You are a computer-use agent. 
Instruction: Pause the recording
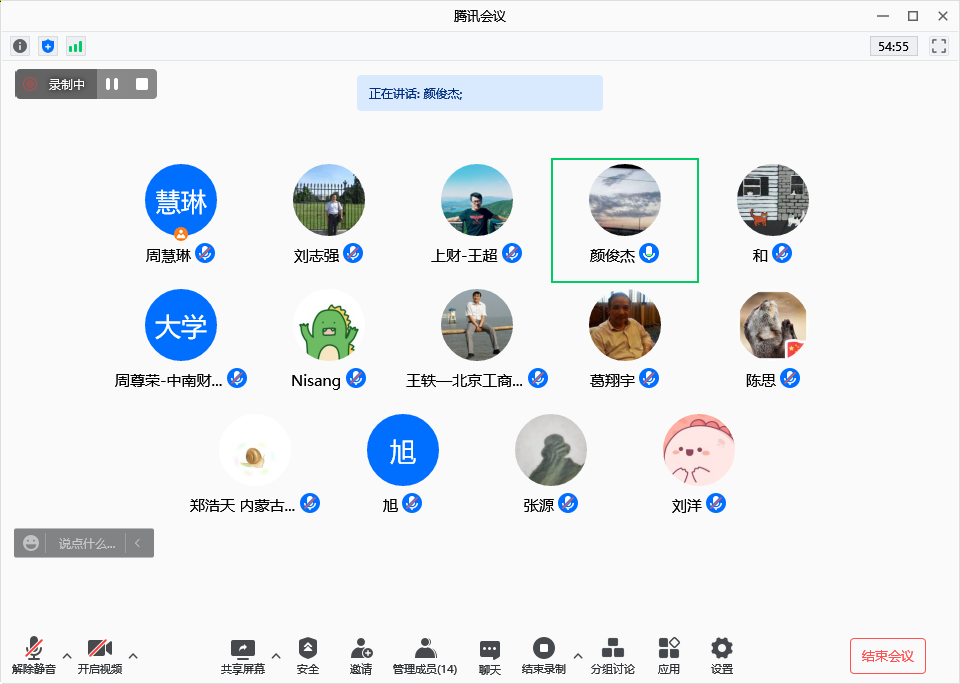[x=112, y=84]
